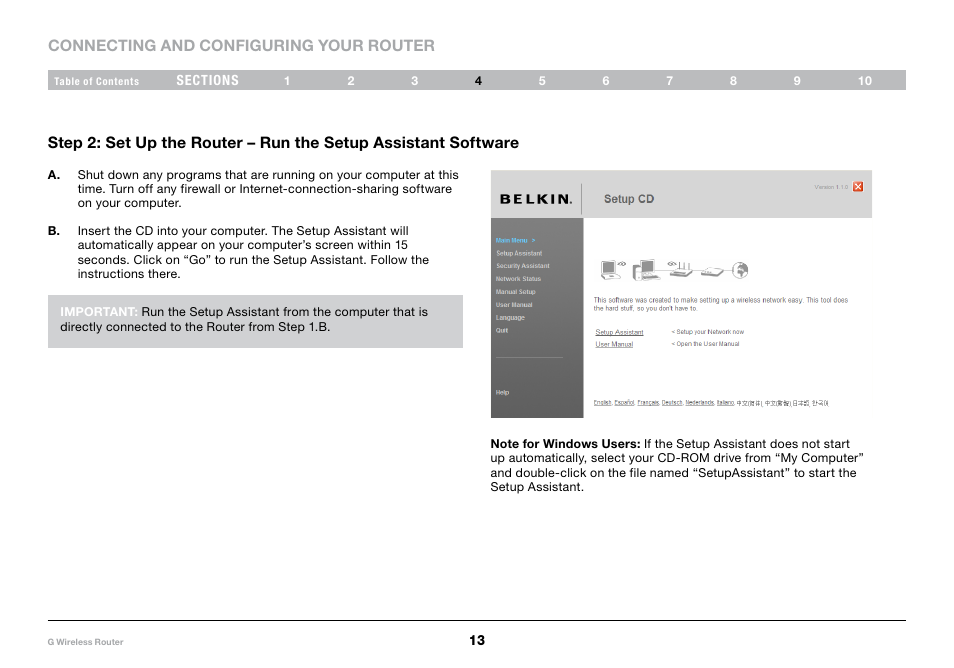Jump to section 10 in the navigation bar
This screenshot has width=954, height=668.
pos(865,81)
